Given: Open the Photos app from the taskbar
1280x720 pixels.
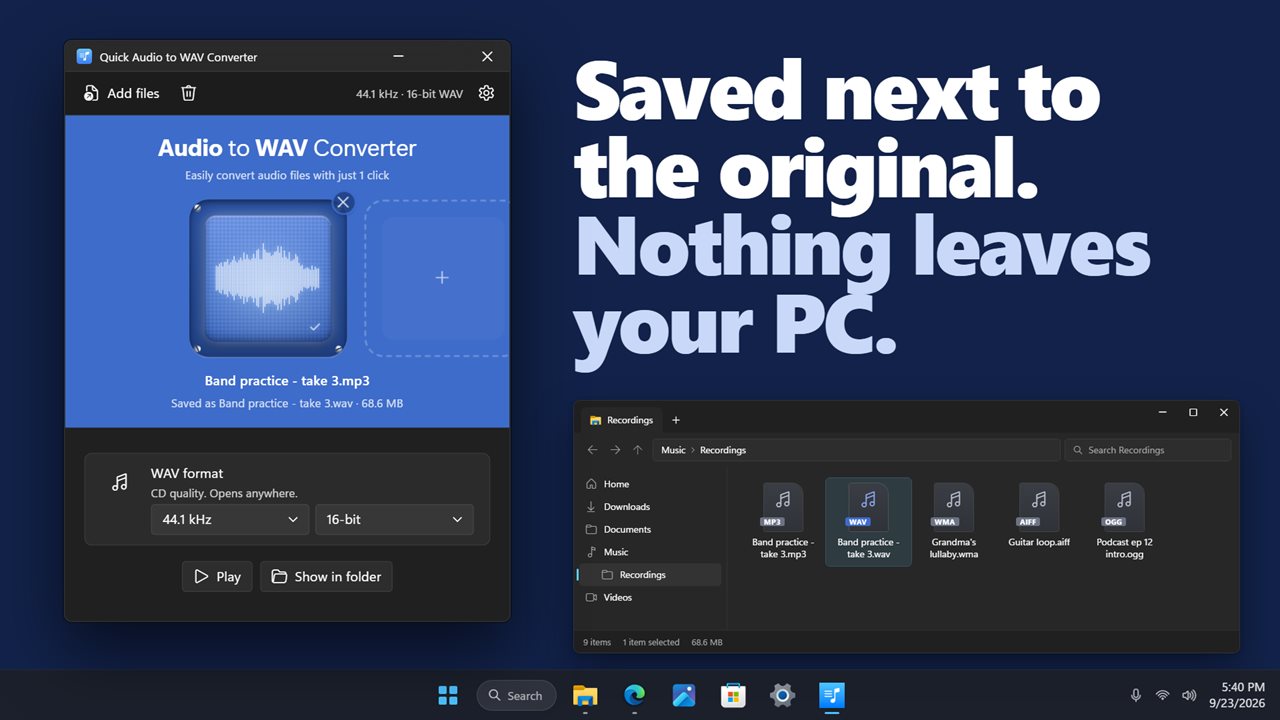Looking at the screenshot, I should (684, 695).
